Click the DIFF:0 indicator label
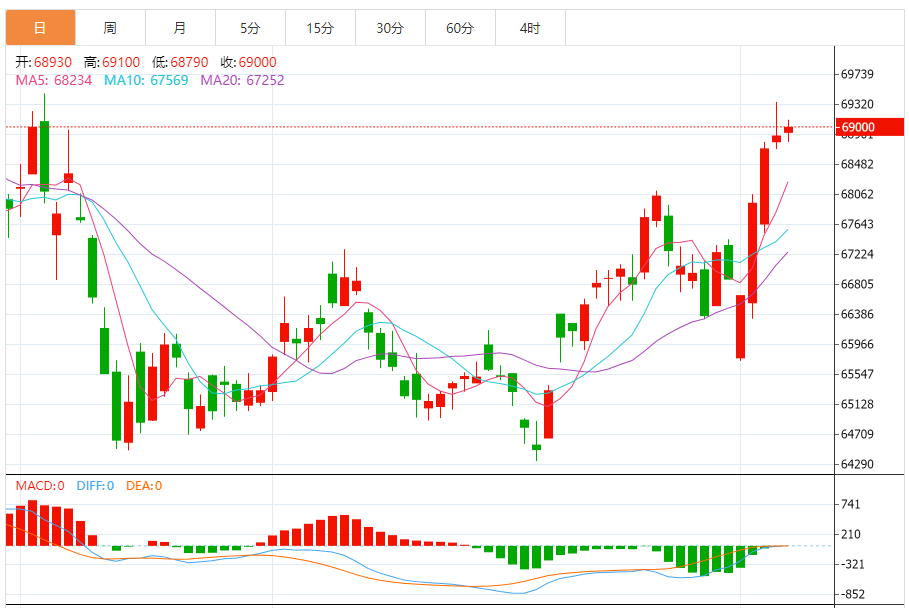 pyautogui.click(x=95, y=486)
